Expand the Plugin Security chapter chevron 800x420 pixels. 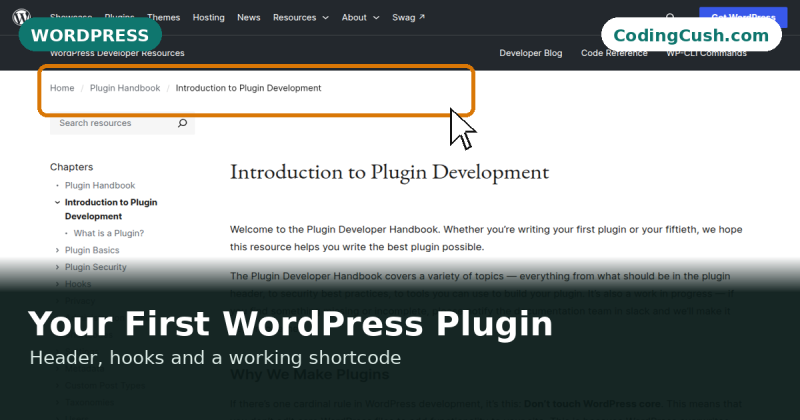[x=57, y=267]
